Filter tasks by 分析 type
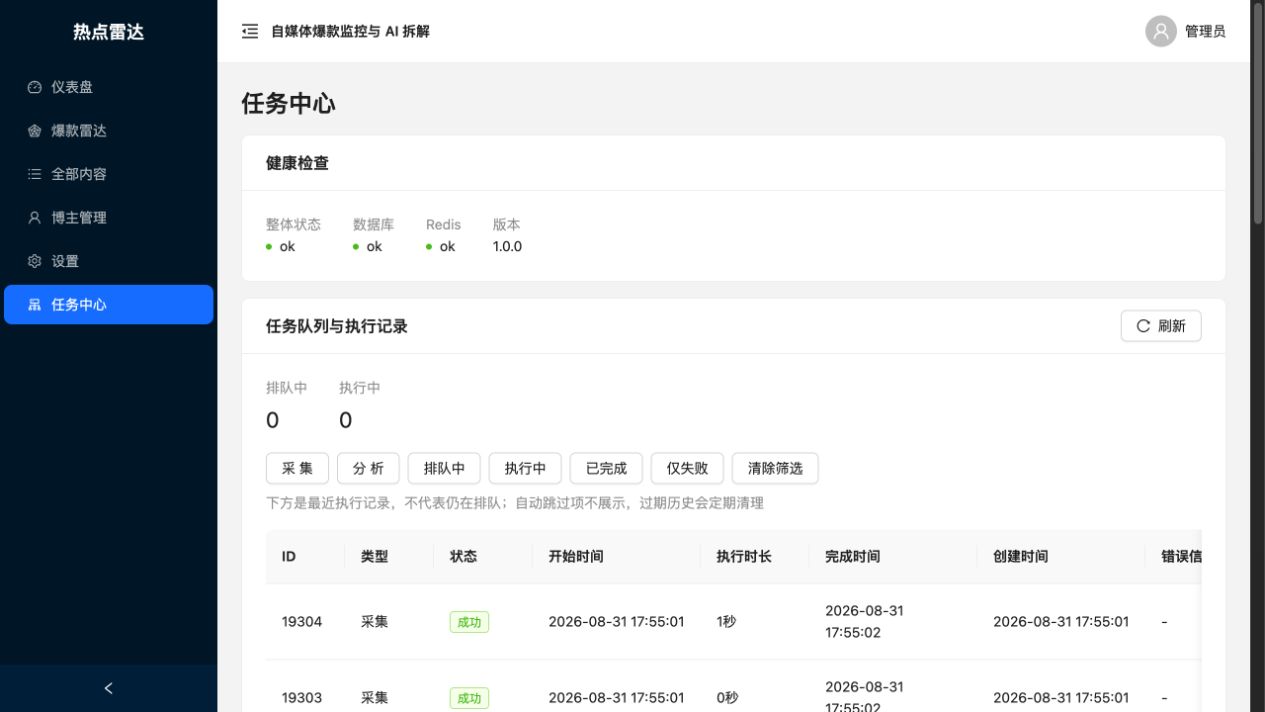The image size is (1265, 712). [x=368, y=468]
